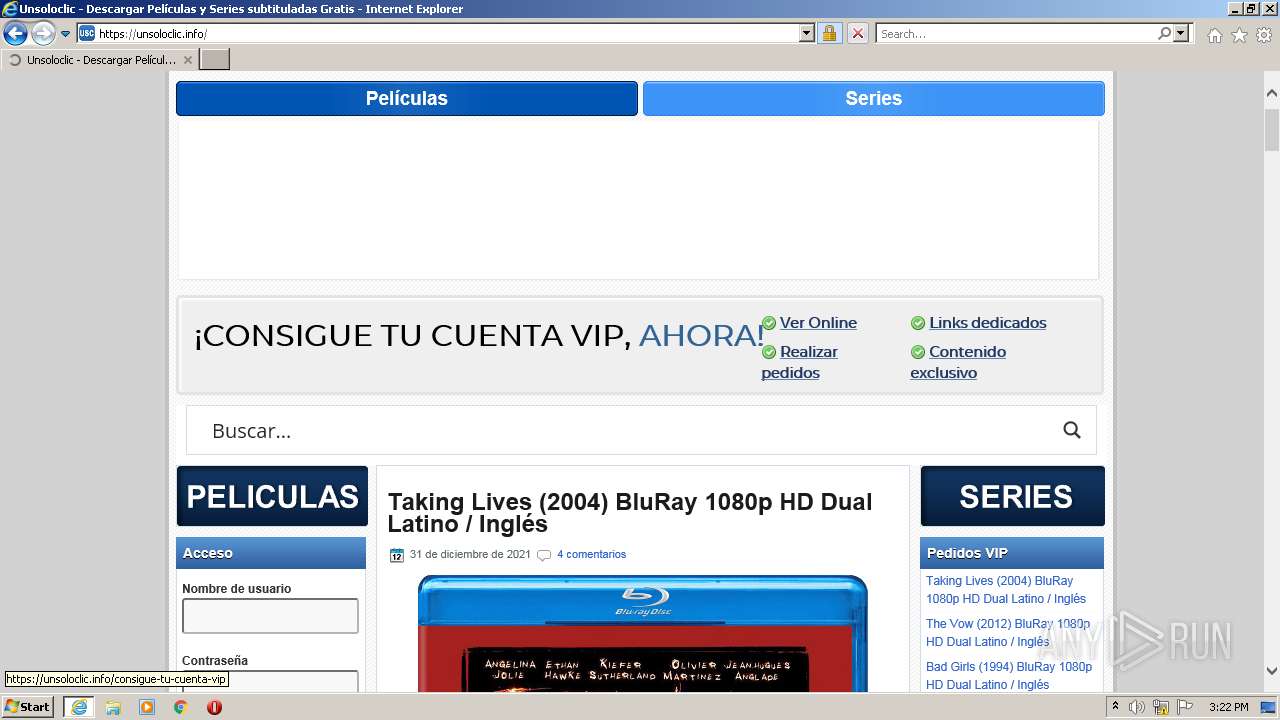Click the volume speaker tray icon
Screen dimensions: 1280x720
point(1137,707)
